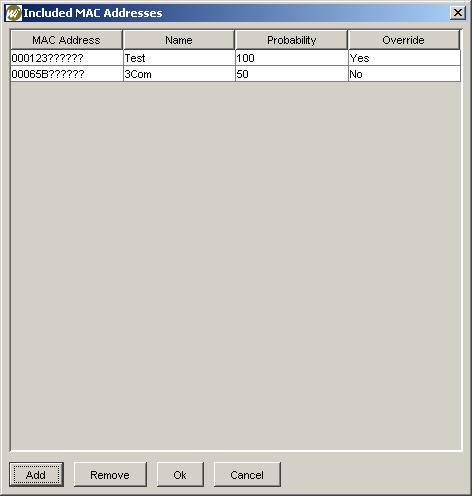472x496 pixels.
Task: Select MAC address 00065B?????? cell
Action: pyautogui.click(x=67, y=74)
